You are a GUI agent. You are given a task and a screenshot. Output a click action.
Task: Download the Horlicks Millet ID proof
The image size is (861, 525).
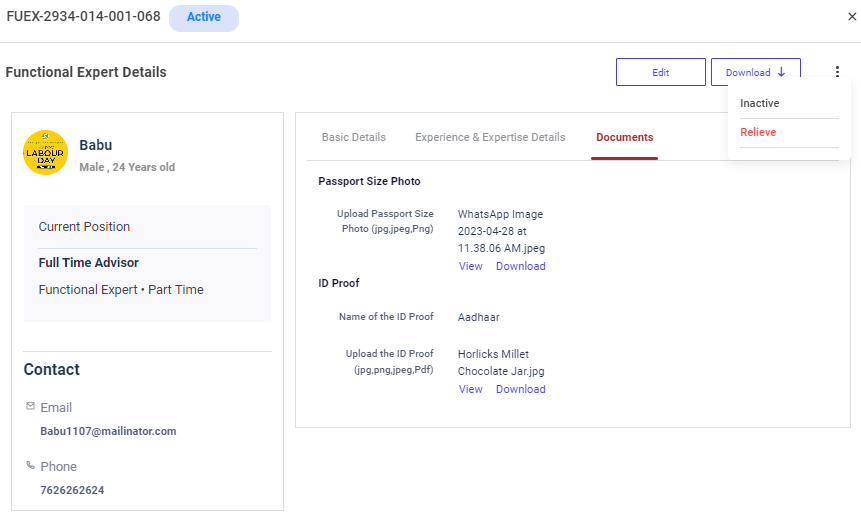[x=520, y=389]
